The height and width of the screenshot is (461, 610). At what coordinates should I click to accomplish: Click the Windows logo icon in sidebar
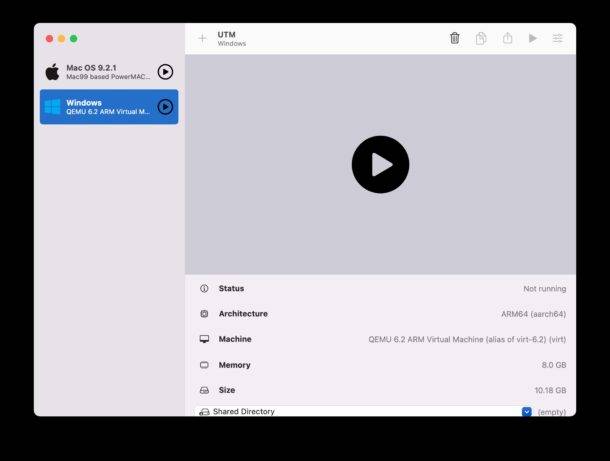[53, 107]
